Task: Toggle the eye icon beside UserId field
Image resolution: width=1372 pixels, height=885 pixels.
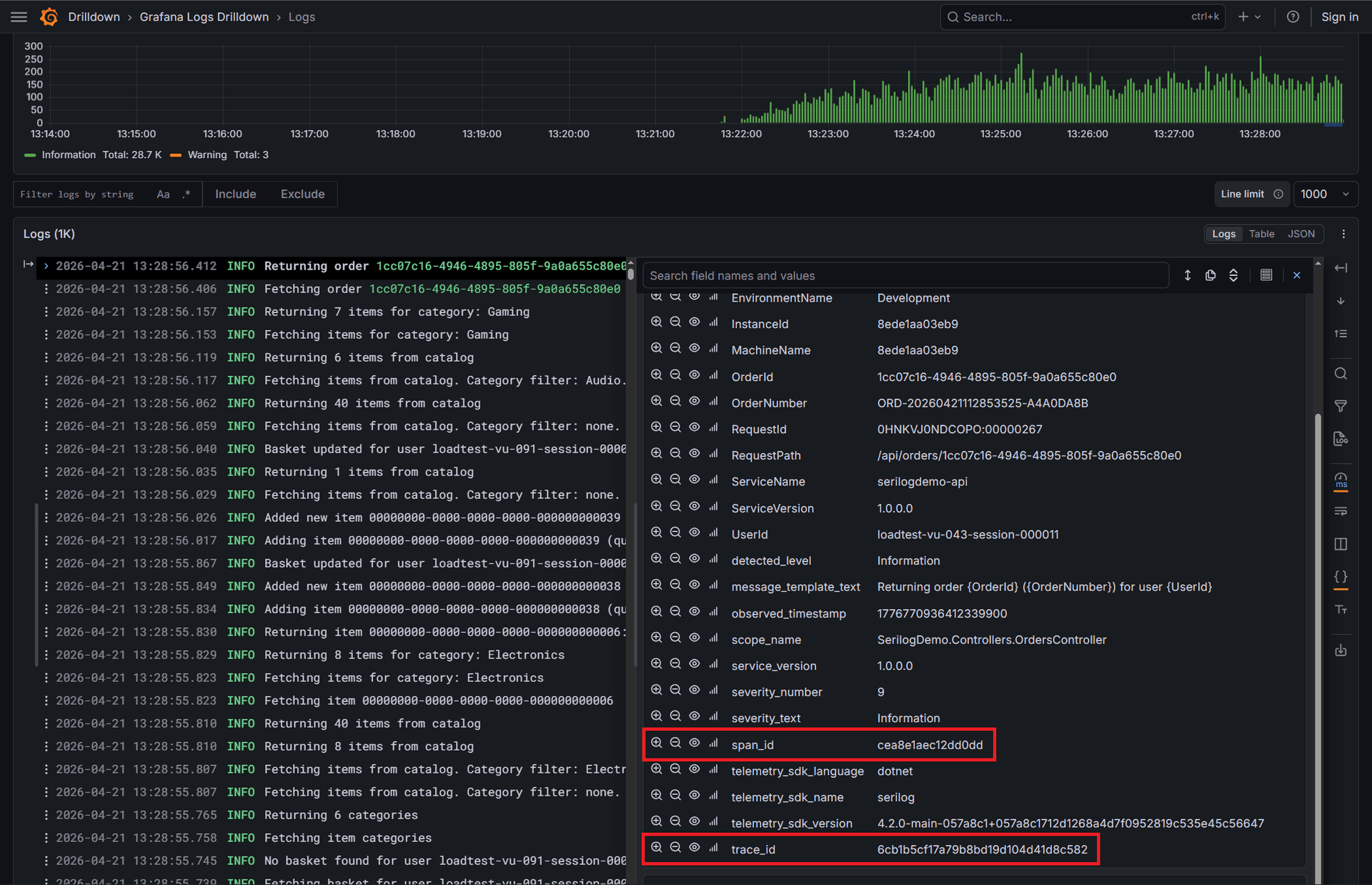Action: click(694, 532)
